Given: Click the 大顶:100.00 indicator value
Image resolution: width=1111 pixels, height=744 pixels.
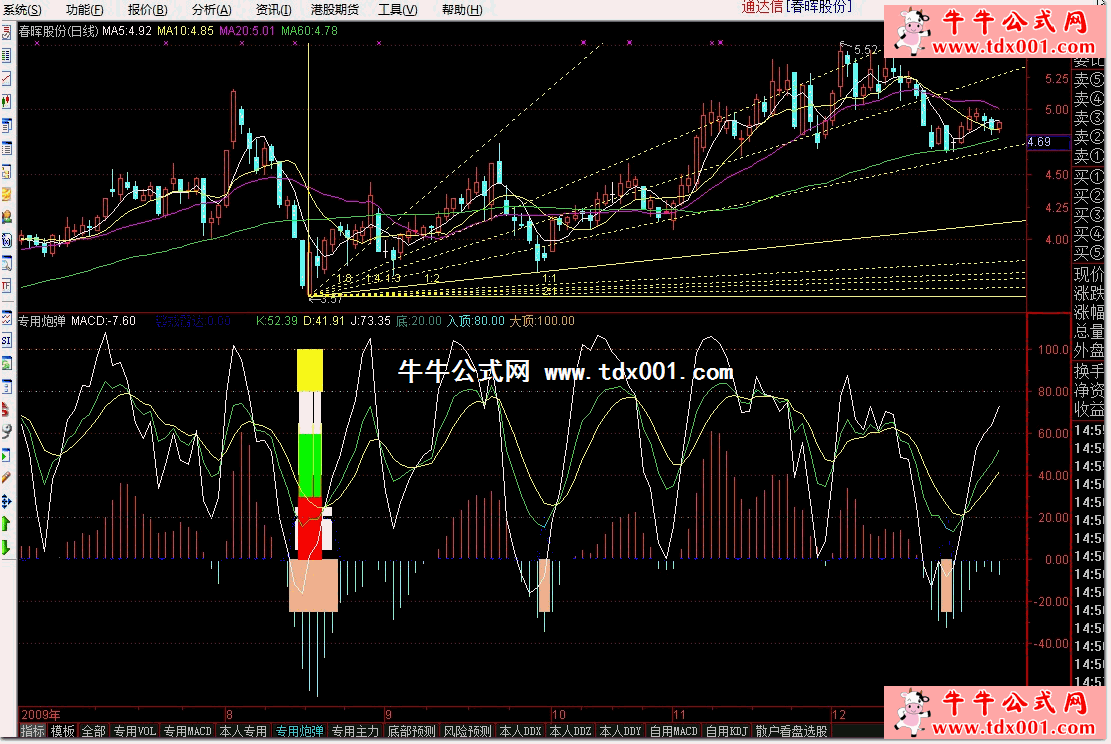Looking at the screenshot, I should click(542, 321).
